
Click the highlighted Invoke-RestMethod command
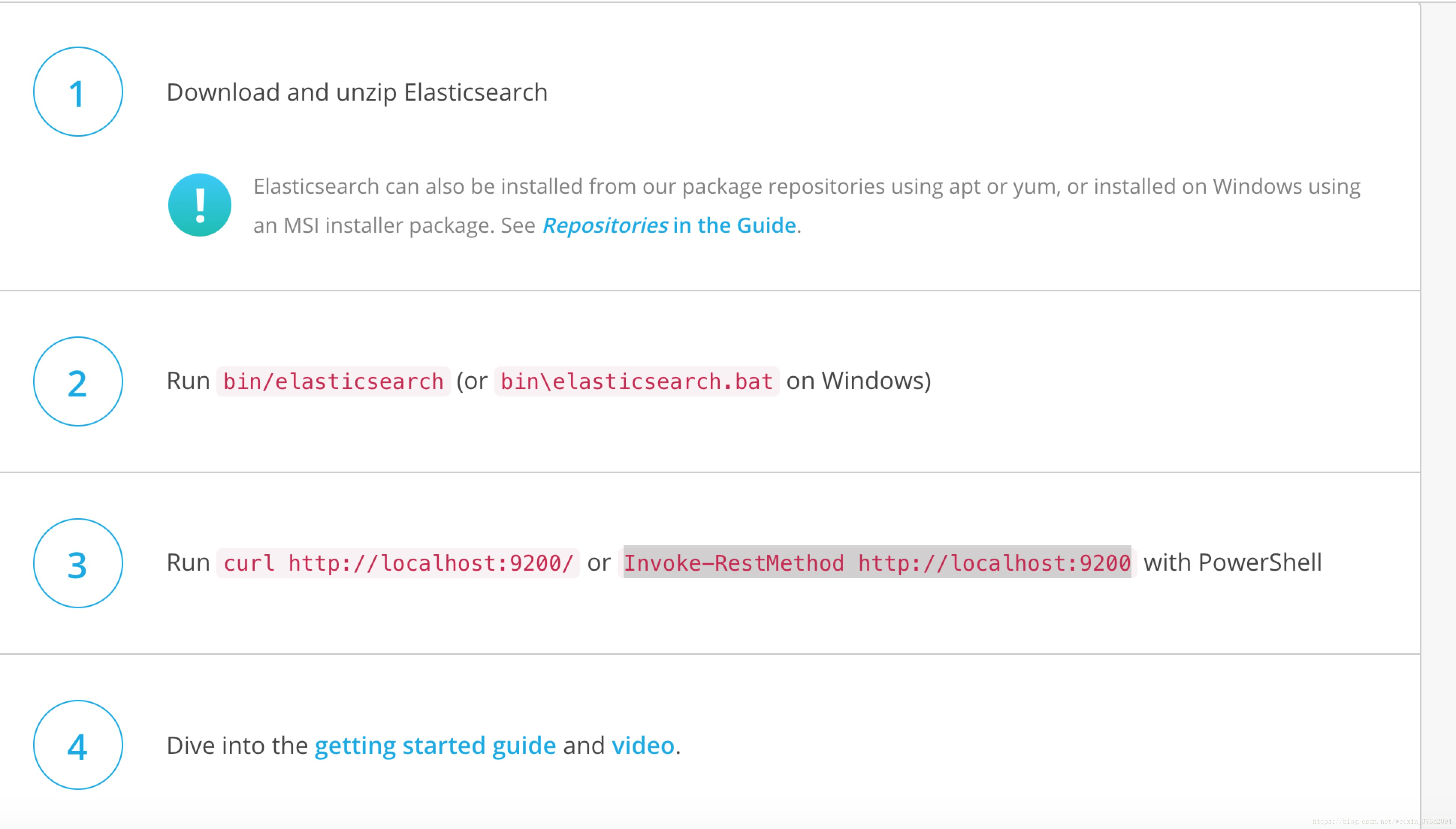[x=877, y=562]
